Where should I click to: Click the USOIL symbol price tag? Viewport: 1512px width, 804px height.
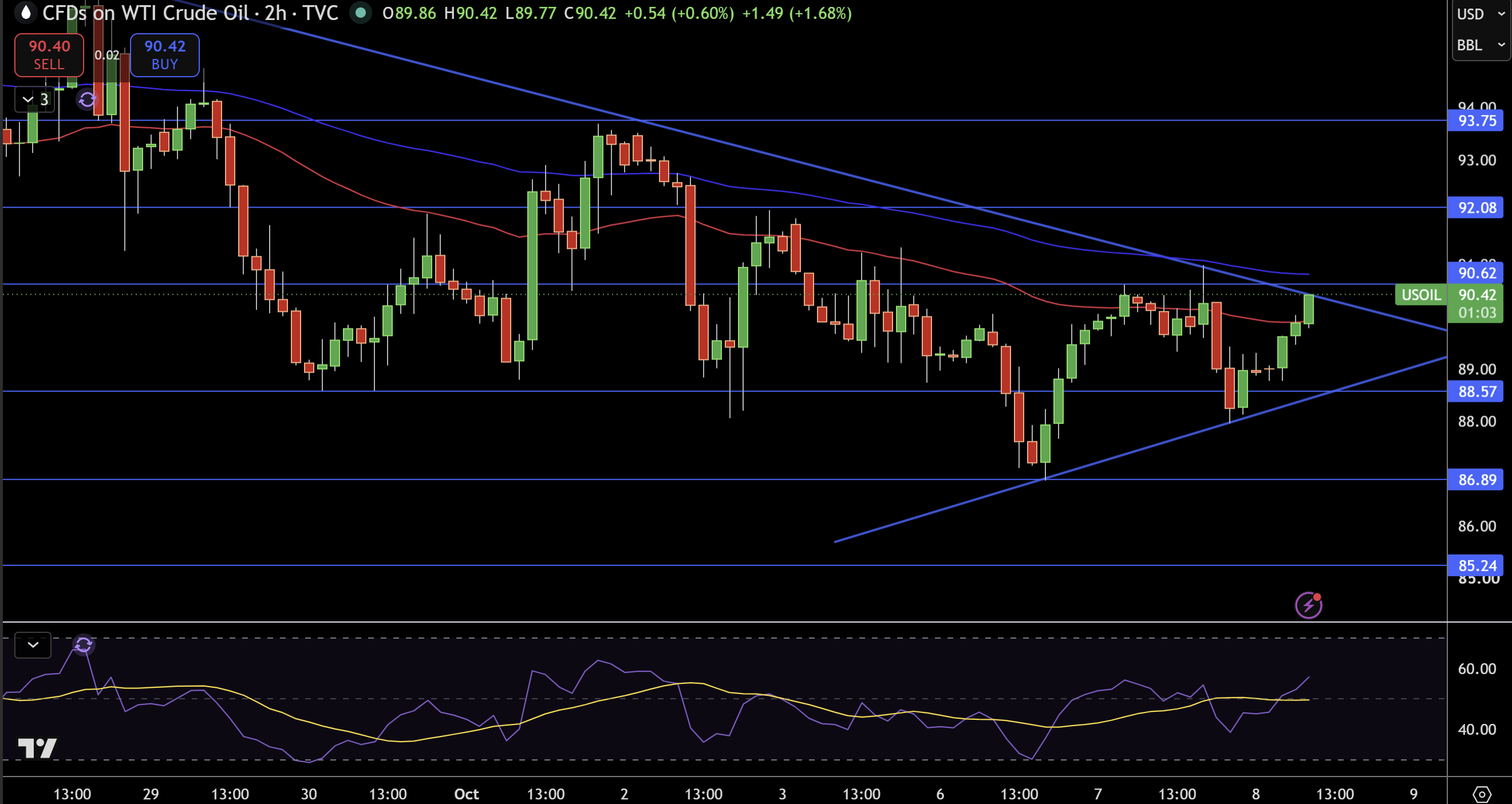pyautogui.click(x=1420, y=295)
